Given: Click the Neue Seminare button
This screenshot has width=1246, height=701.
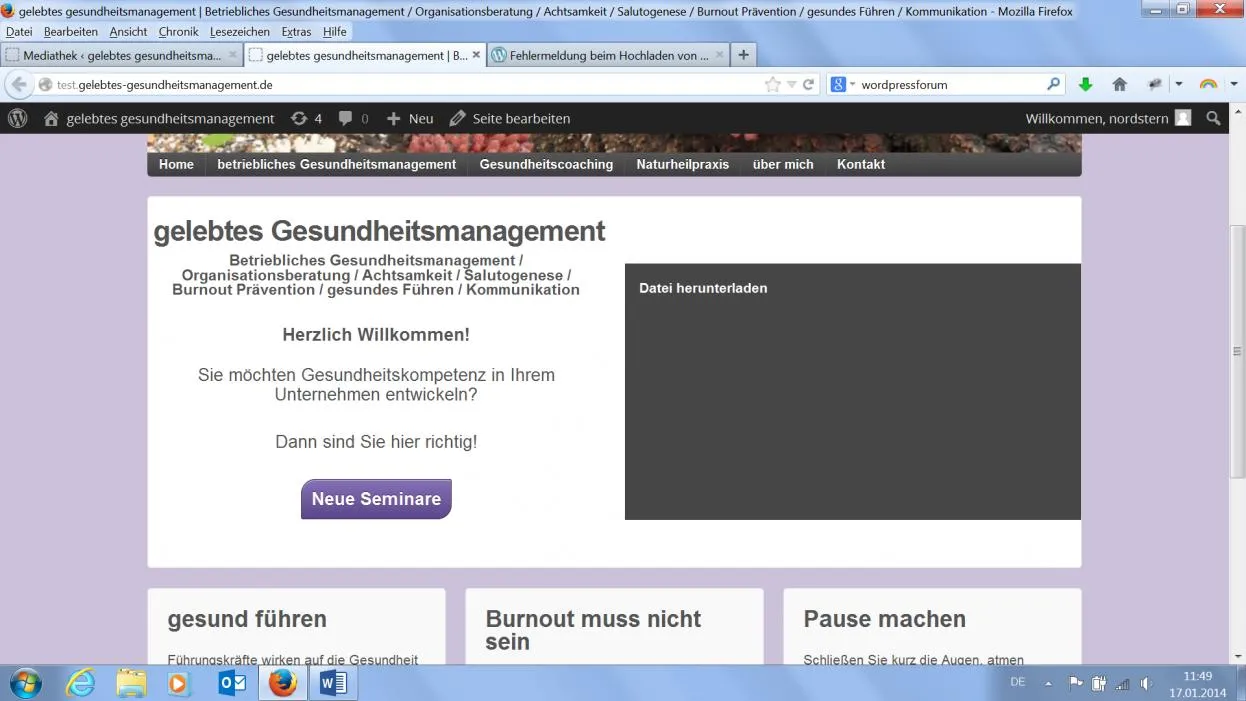Looking at the screenshot, I should point(376,499).
